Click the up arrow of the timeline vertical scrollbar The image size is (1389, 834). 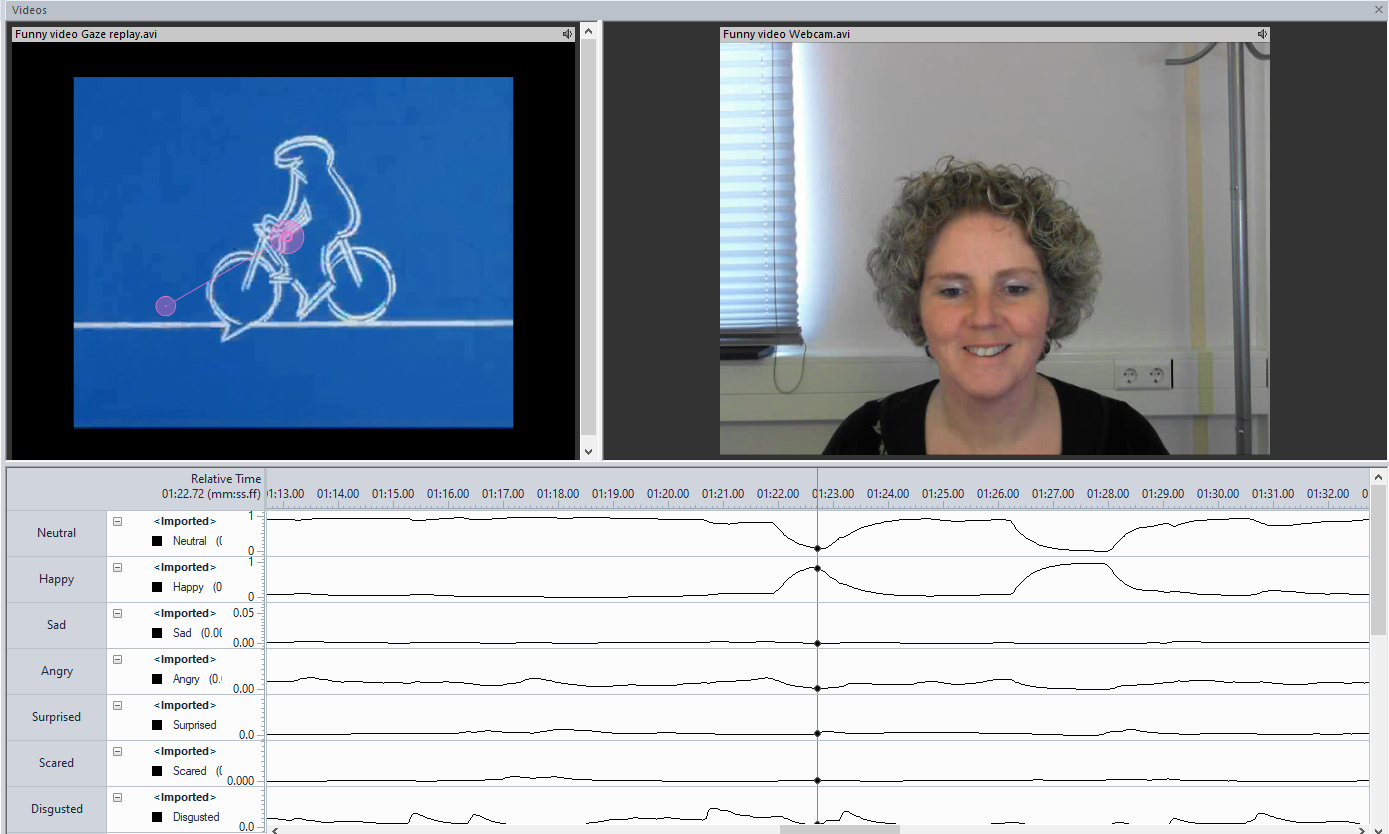click(x=1379, y=476)
